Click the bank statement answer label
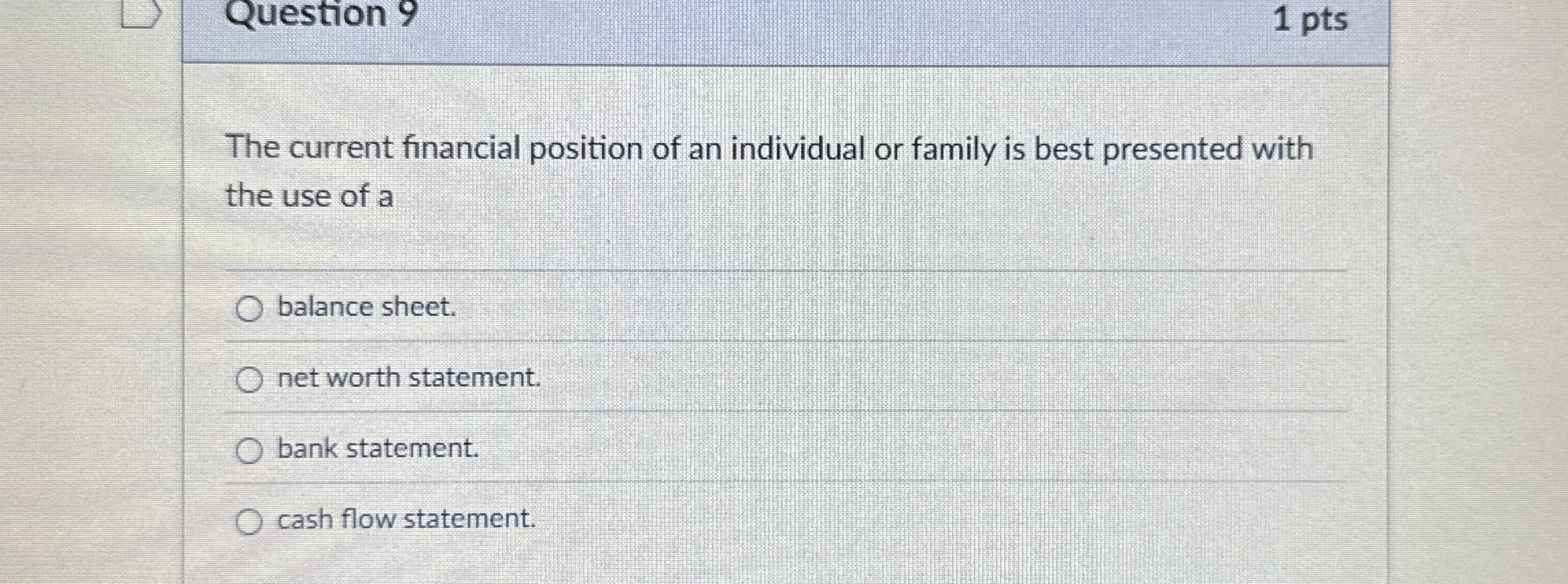The height and width of the screenshot is (584, 1568). [376, 450]
